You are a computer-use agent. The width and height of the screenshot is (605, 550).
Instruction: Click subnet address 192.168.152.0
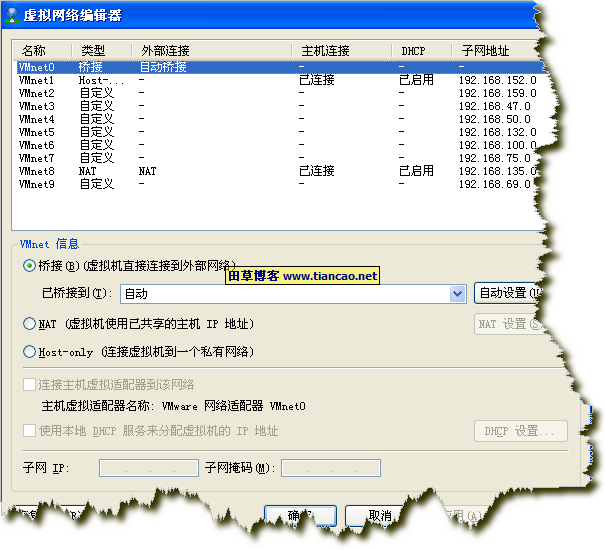pos(497,80)
